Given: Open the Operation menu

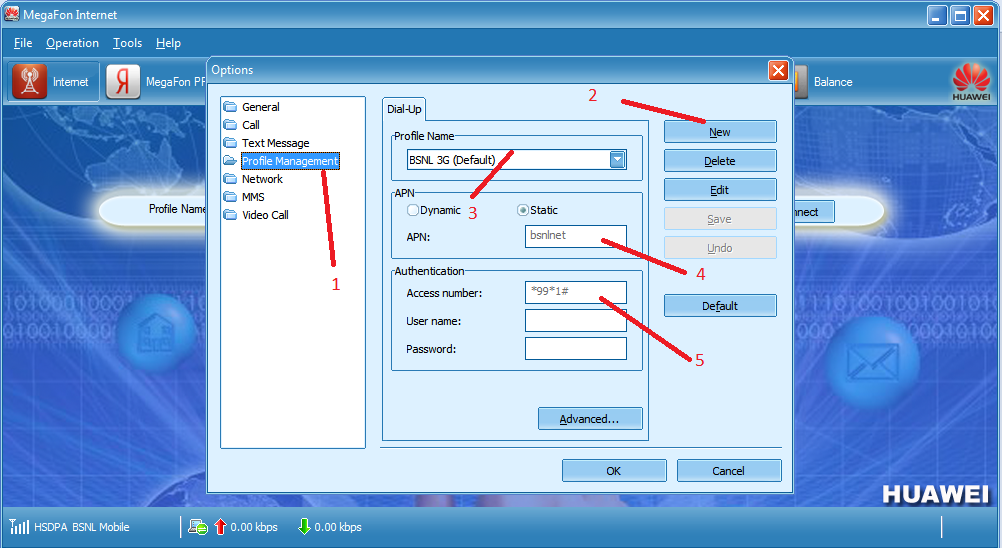Looking at the screenshot, I should (x=72, y=43).
